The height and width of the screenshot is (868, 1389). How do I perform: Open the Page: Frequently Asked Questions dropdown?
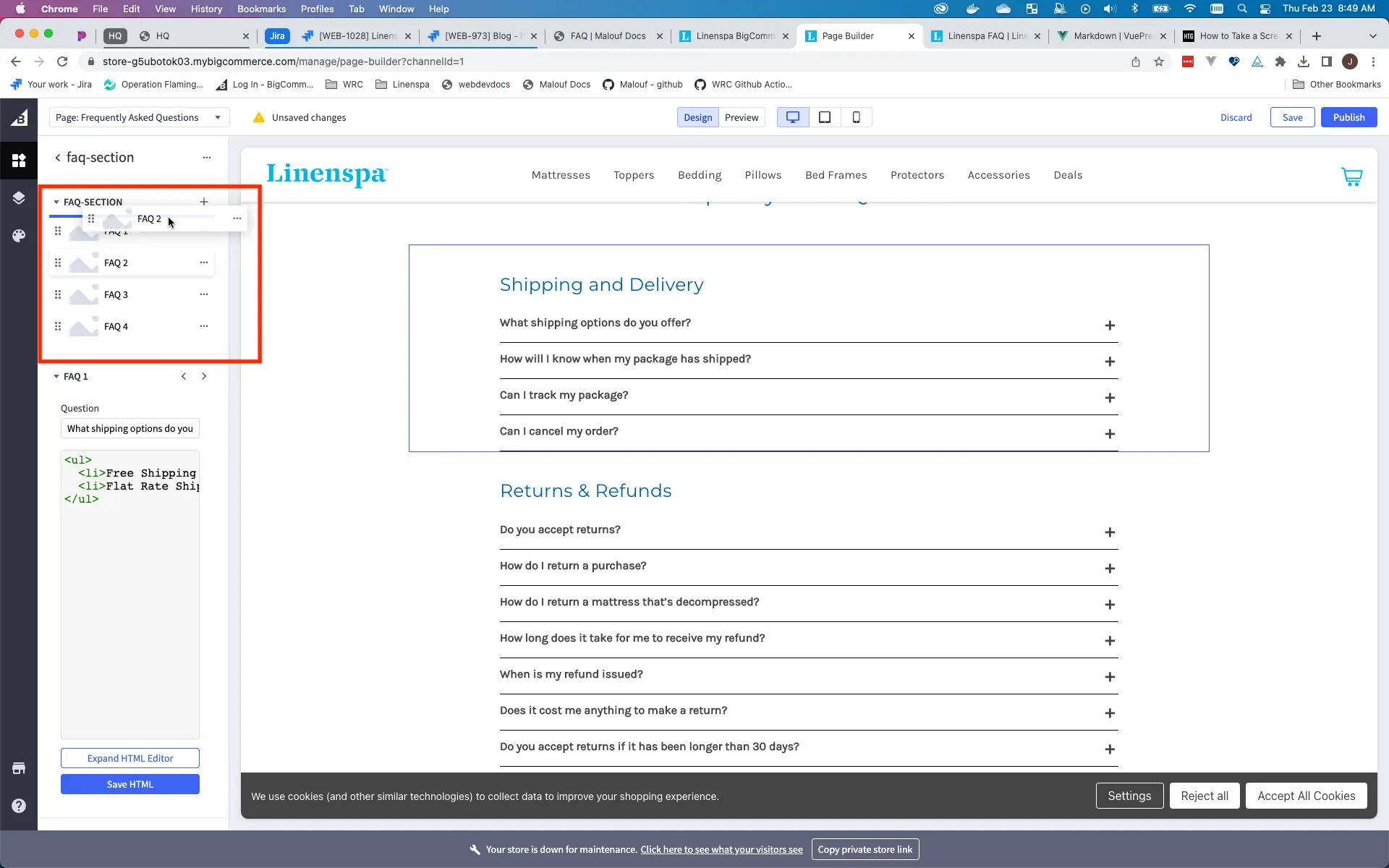point(139,117)
